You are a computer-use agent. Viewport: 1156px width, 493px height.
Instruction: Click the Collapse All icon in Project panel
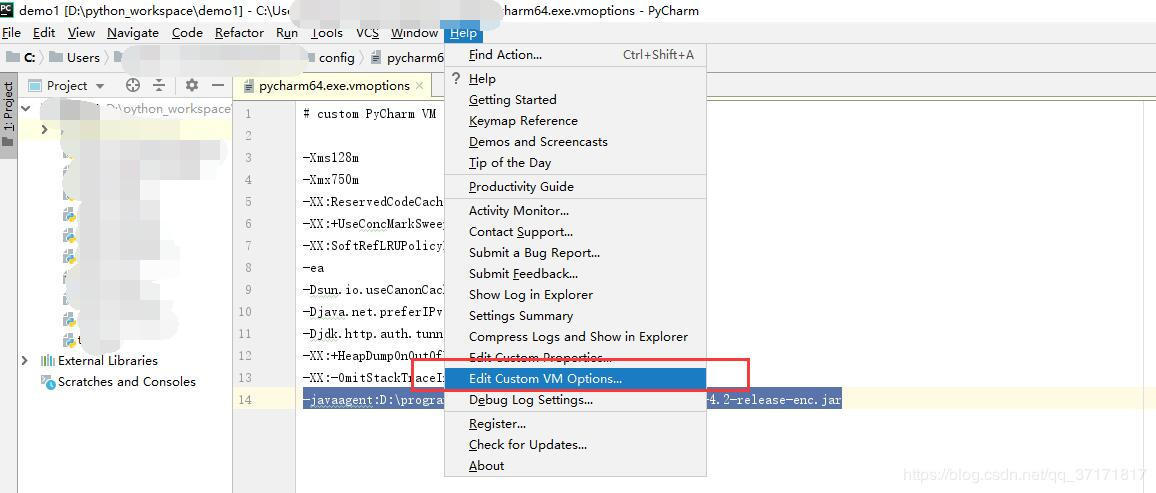(x=159, y=85)
